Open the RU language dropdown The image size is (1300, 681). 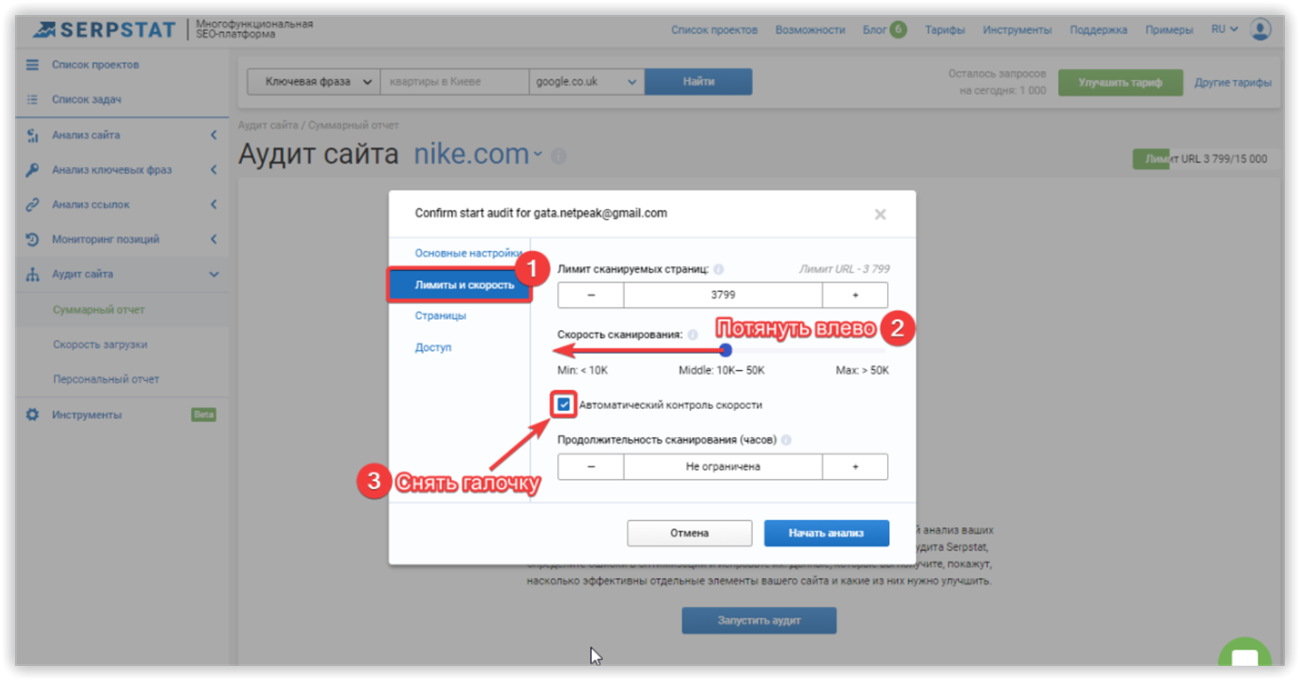[x=1224, y=30]
